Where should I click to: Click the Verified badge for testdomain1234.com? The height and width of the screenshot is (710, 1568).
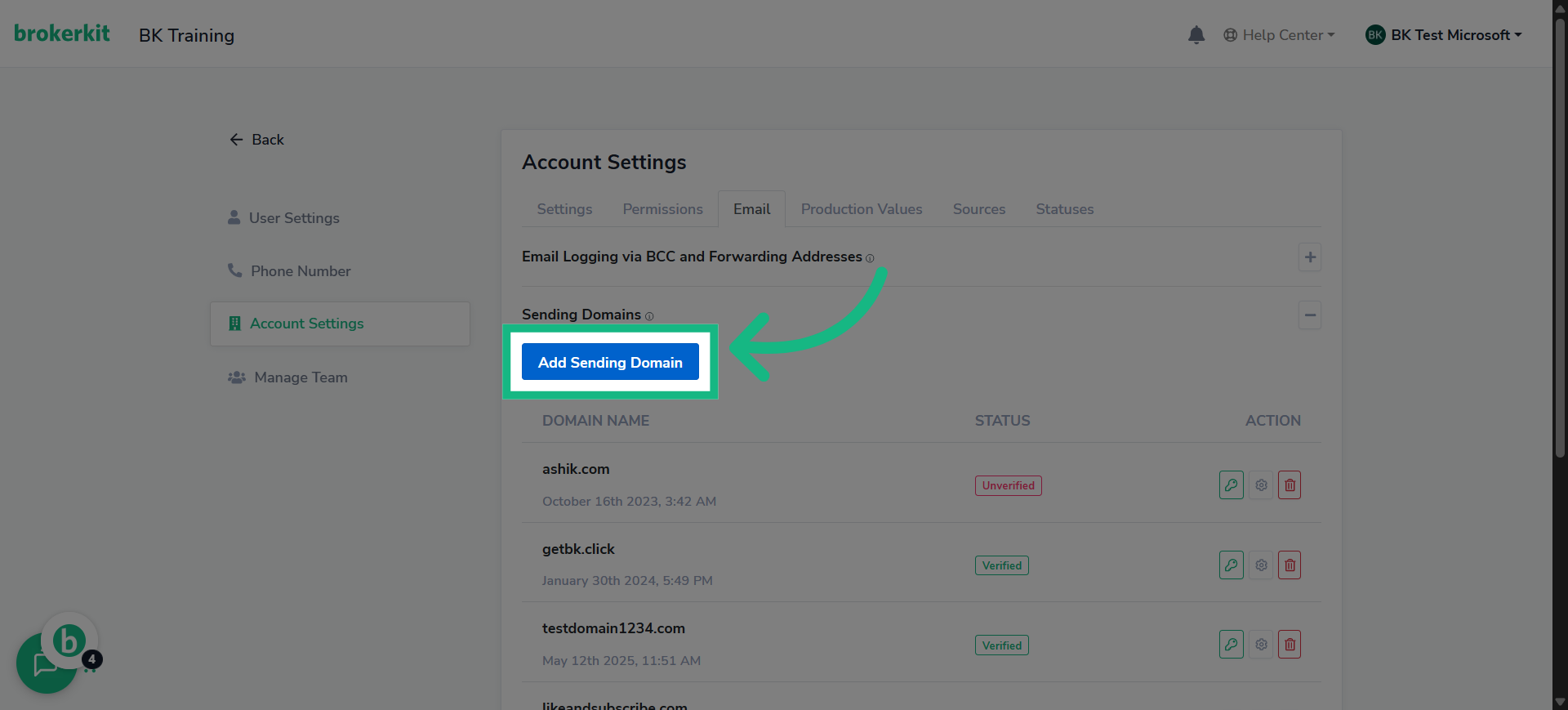pos(1001,645)
